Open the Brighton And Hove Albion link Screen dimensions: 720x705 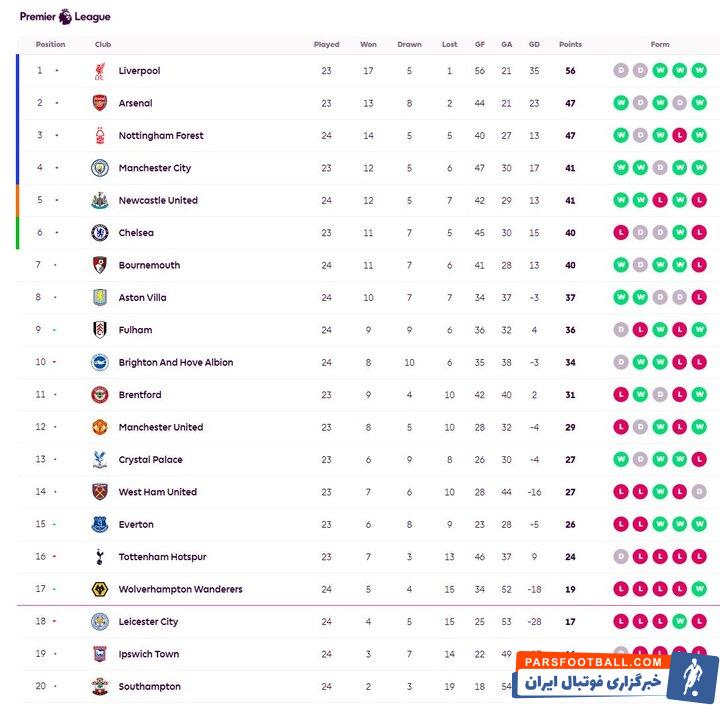point(175,362)
